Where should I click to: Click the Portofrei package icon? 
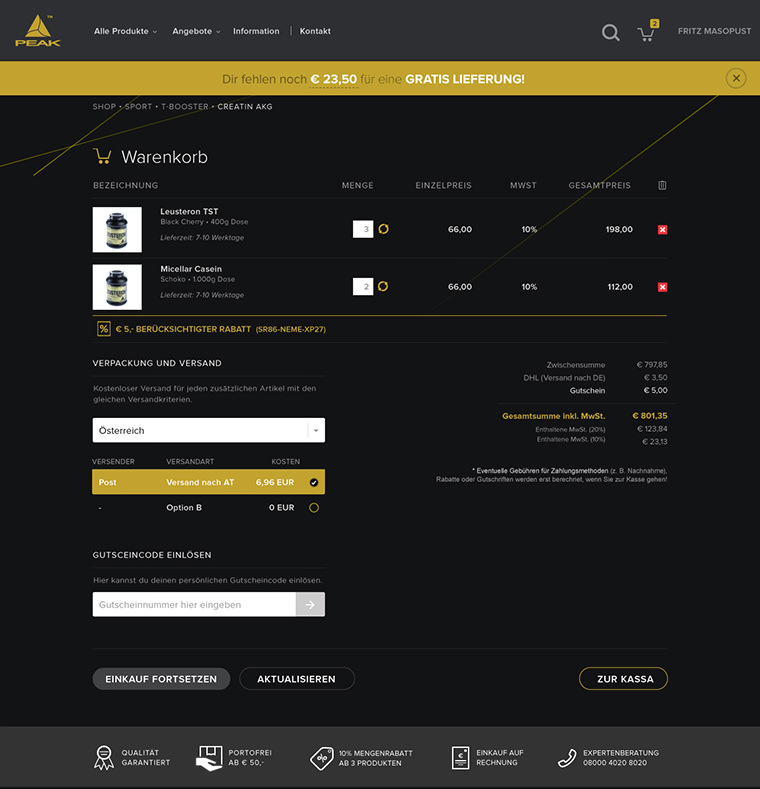[x=209, y=758]
